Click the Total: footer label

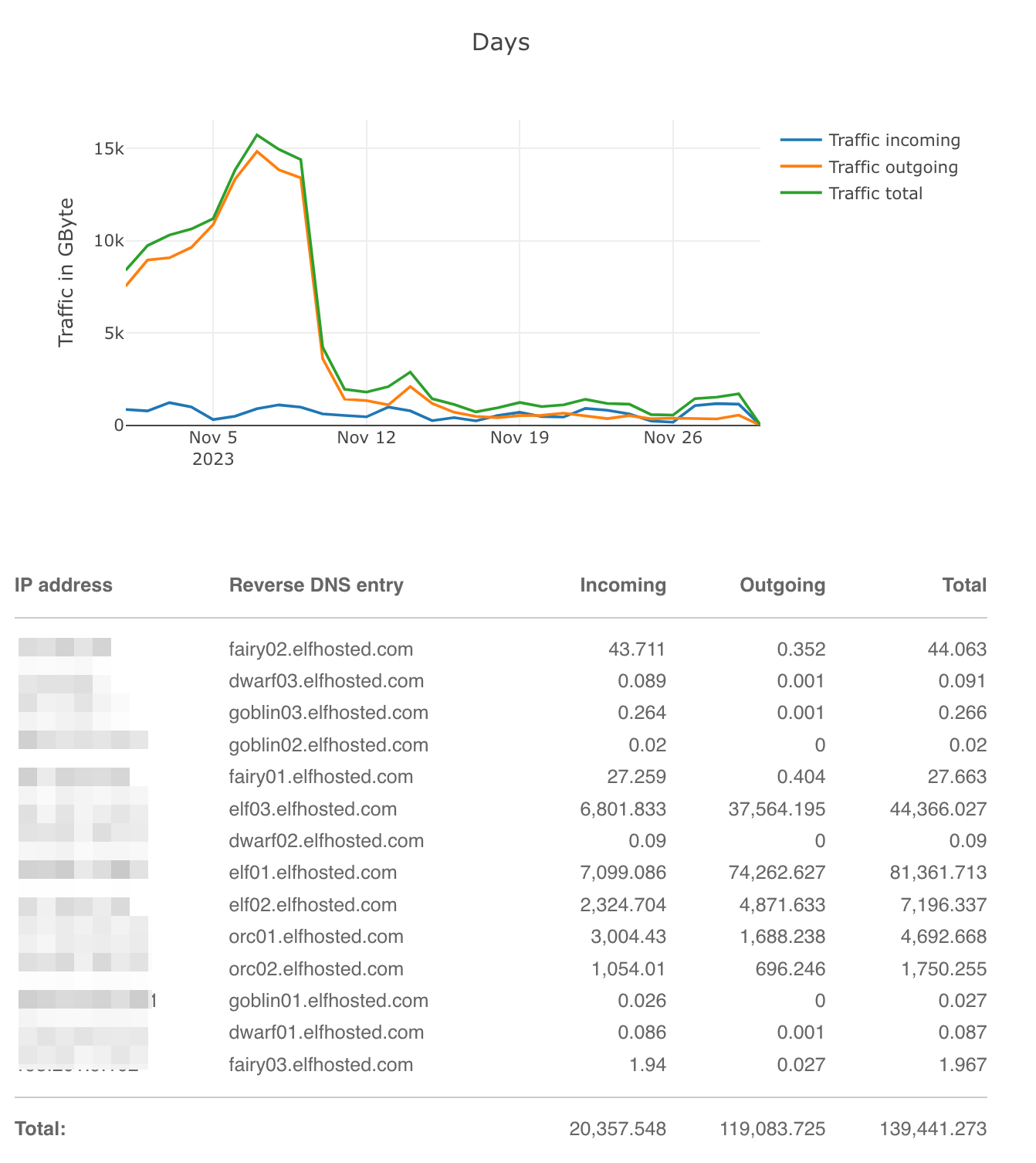tap(40, 1129)
